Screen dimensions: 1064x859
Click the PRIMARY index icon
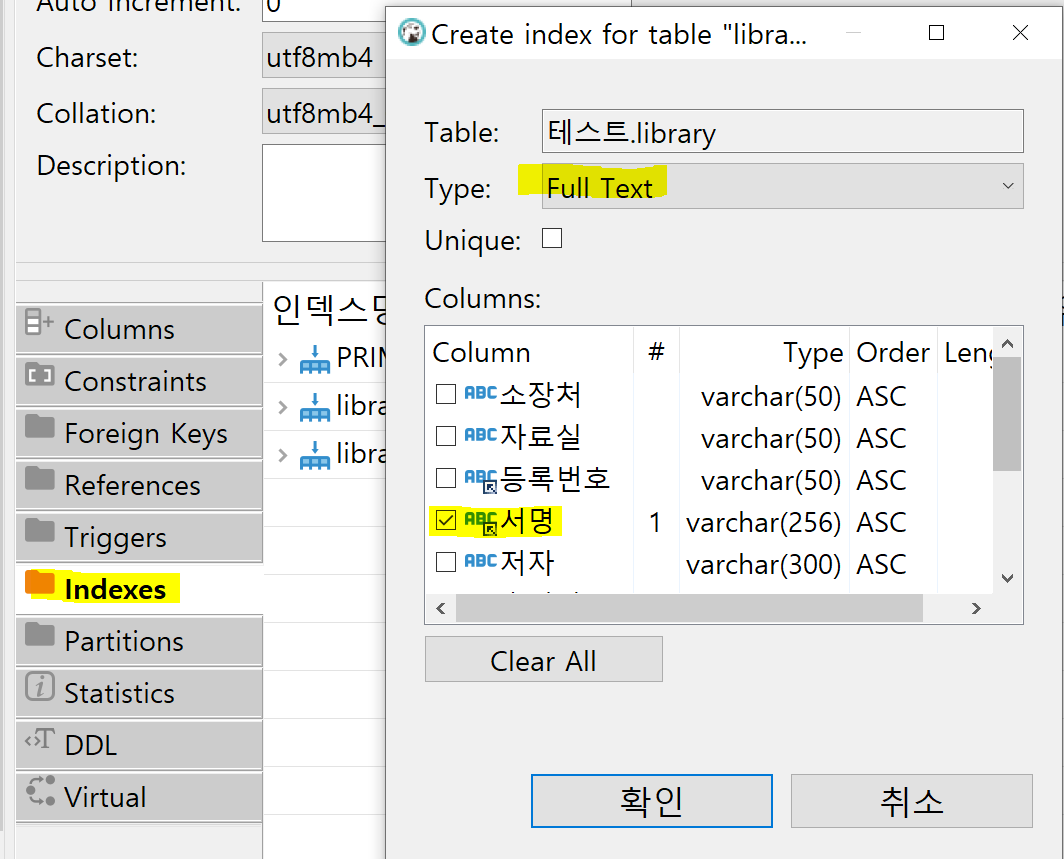(x=315, y=357)
